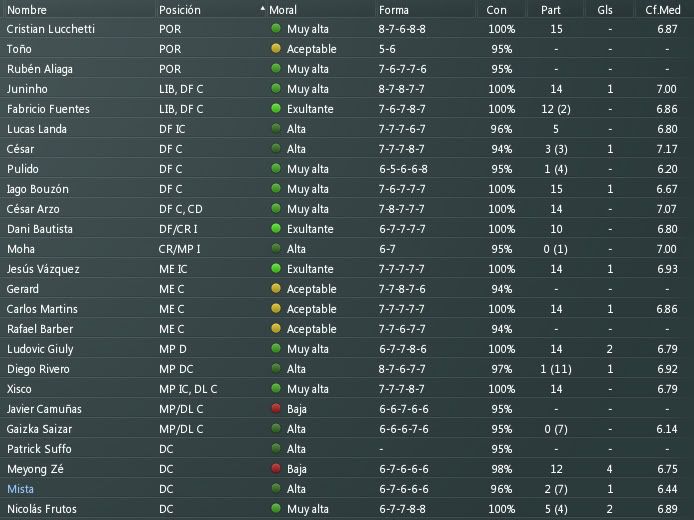
Task: Select the Juninho player row
Action: click(347, 89)
